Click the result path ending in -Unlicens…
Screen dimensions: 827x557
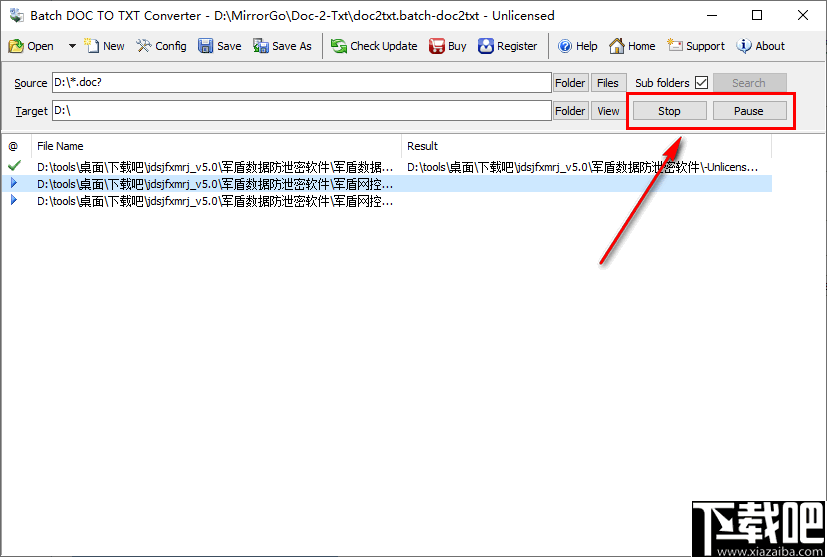(582, 167)
